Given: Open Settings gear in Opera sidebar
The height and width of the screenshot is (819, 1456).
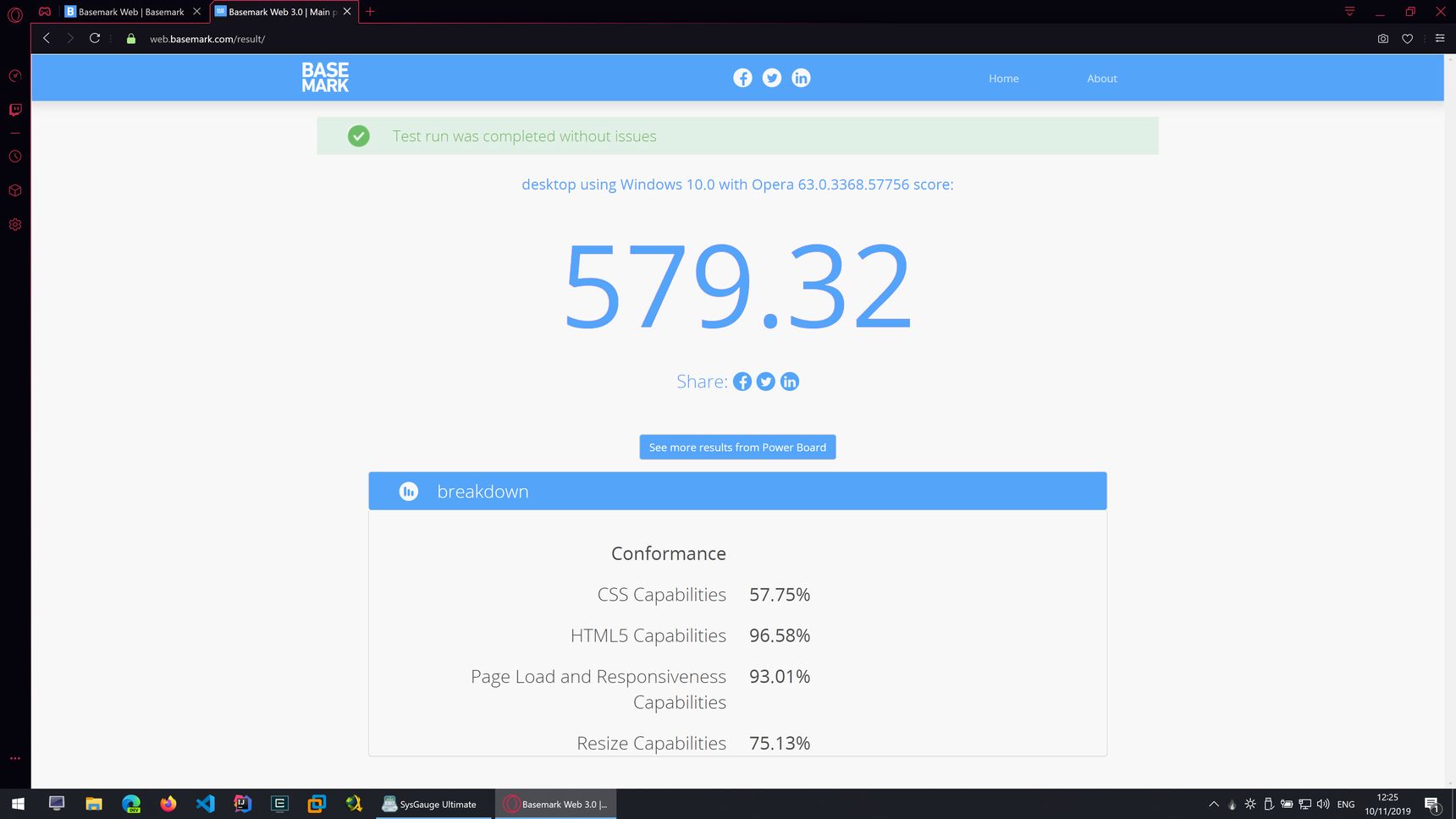Looking at the screenshot, I should coord(15,224).
